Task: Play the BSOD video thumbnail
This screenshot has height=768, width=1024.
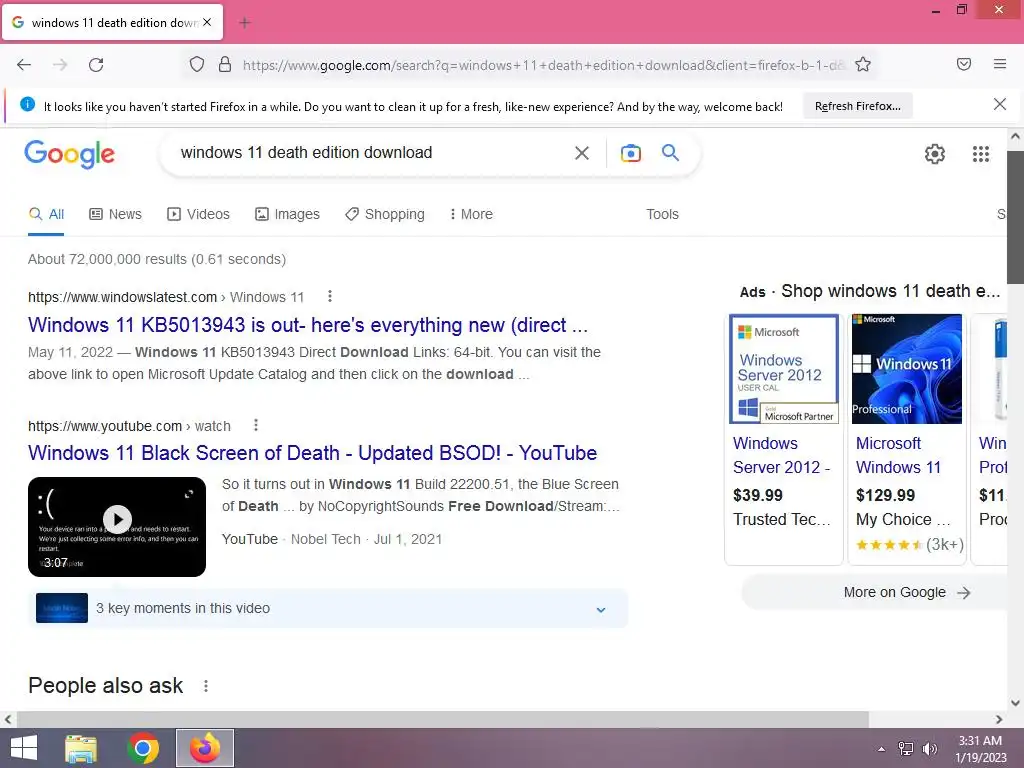Action: coord(117,526)
